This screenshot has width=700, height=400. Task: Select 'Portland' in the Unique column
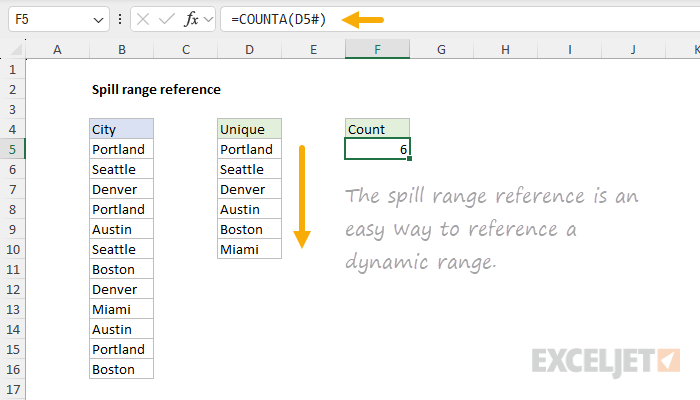tap(250, 149)
